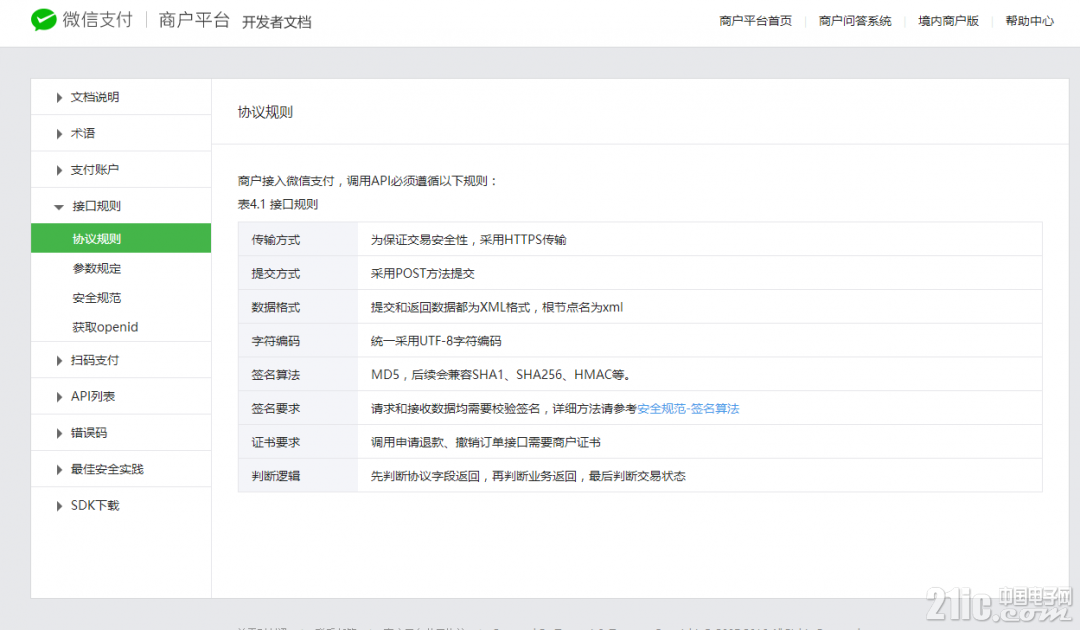1080x630 pixels.
Task: Expand the 扫码支付 section arrow
Action: pos(59,361)
